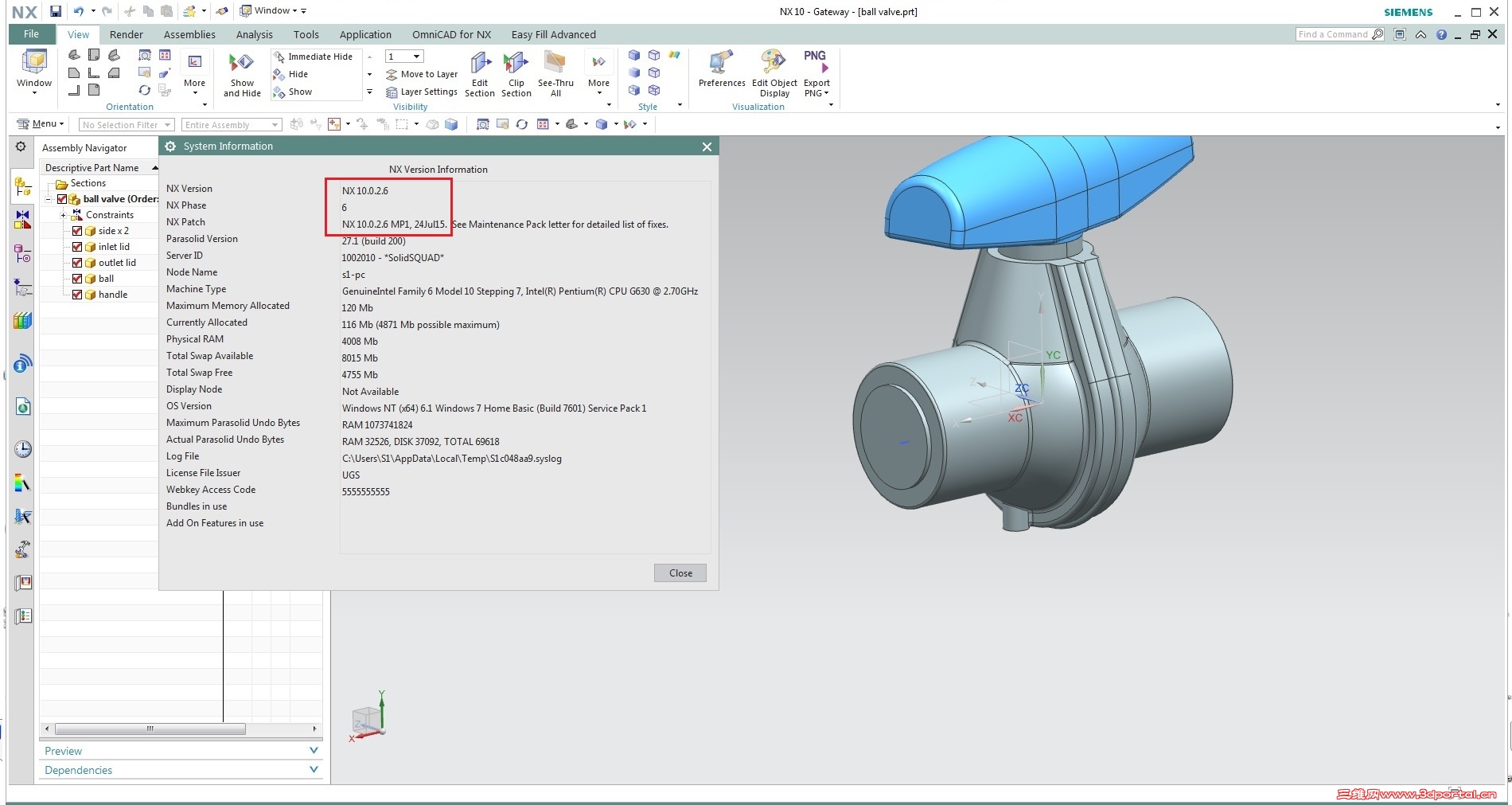Open the No Selection Filter dropdown
The width and height of the screenshot is (1512, 805).
[x=127, y=125]
